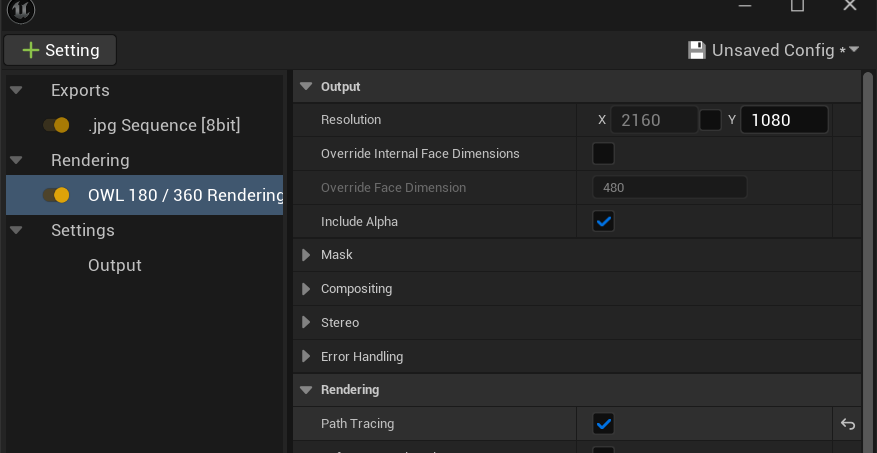Click the add Setting button

point(60,50)
